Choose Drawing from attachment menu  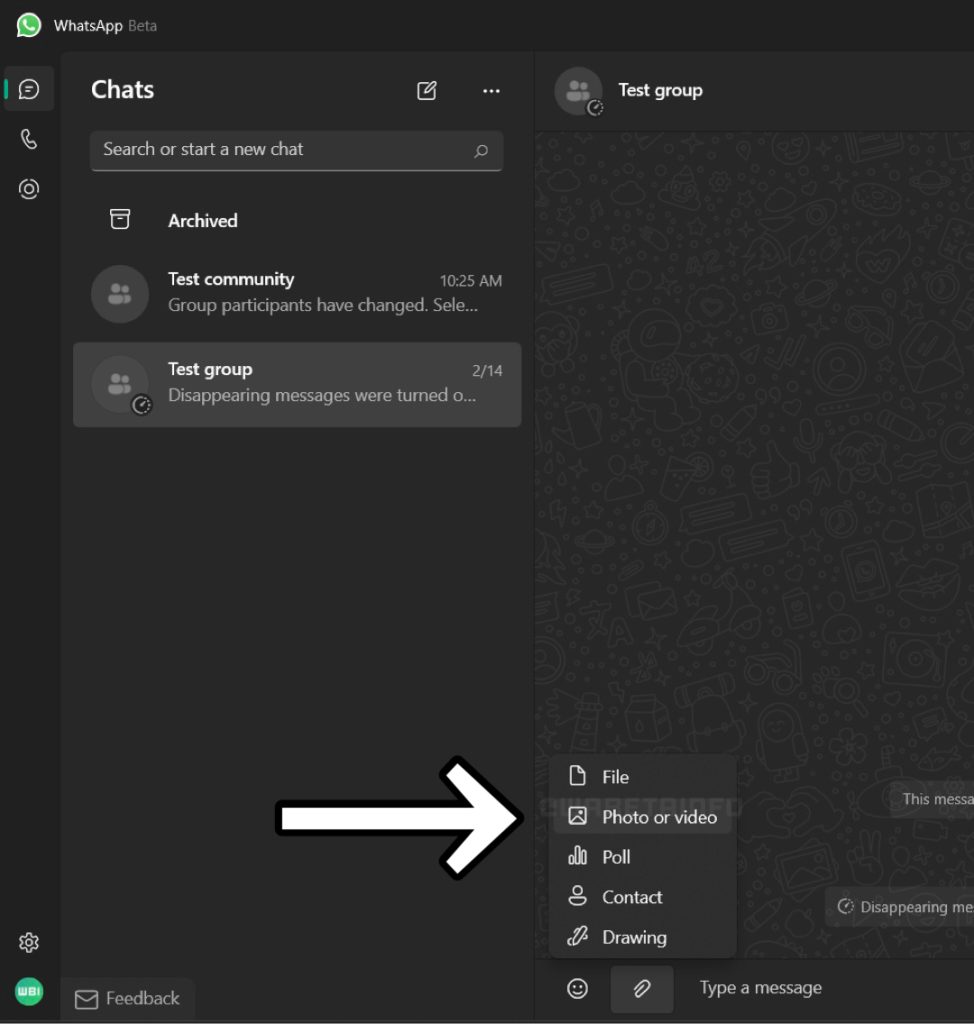[643, 937]
